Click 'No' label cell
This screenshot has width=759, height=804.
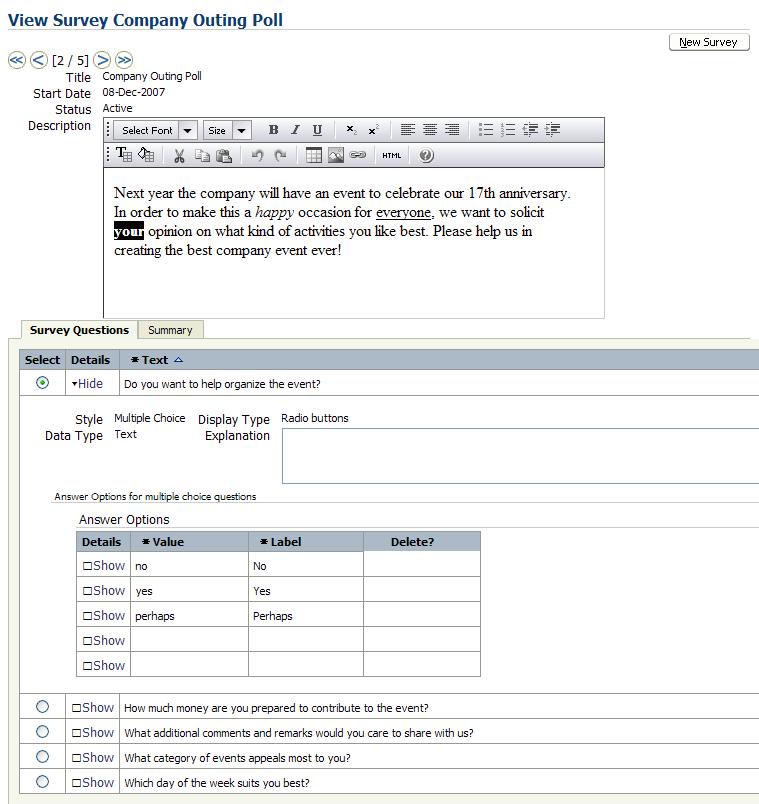tap(306, 565)
